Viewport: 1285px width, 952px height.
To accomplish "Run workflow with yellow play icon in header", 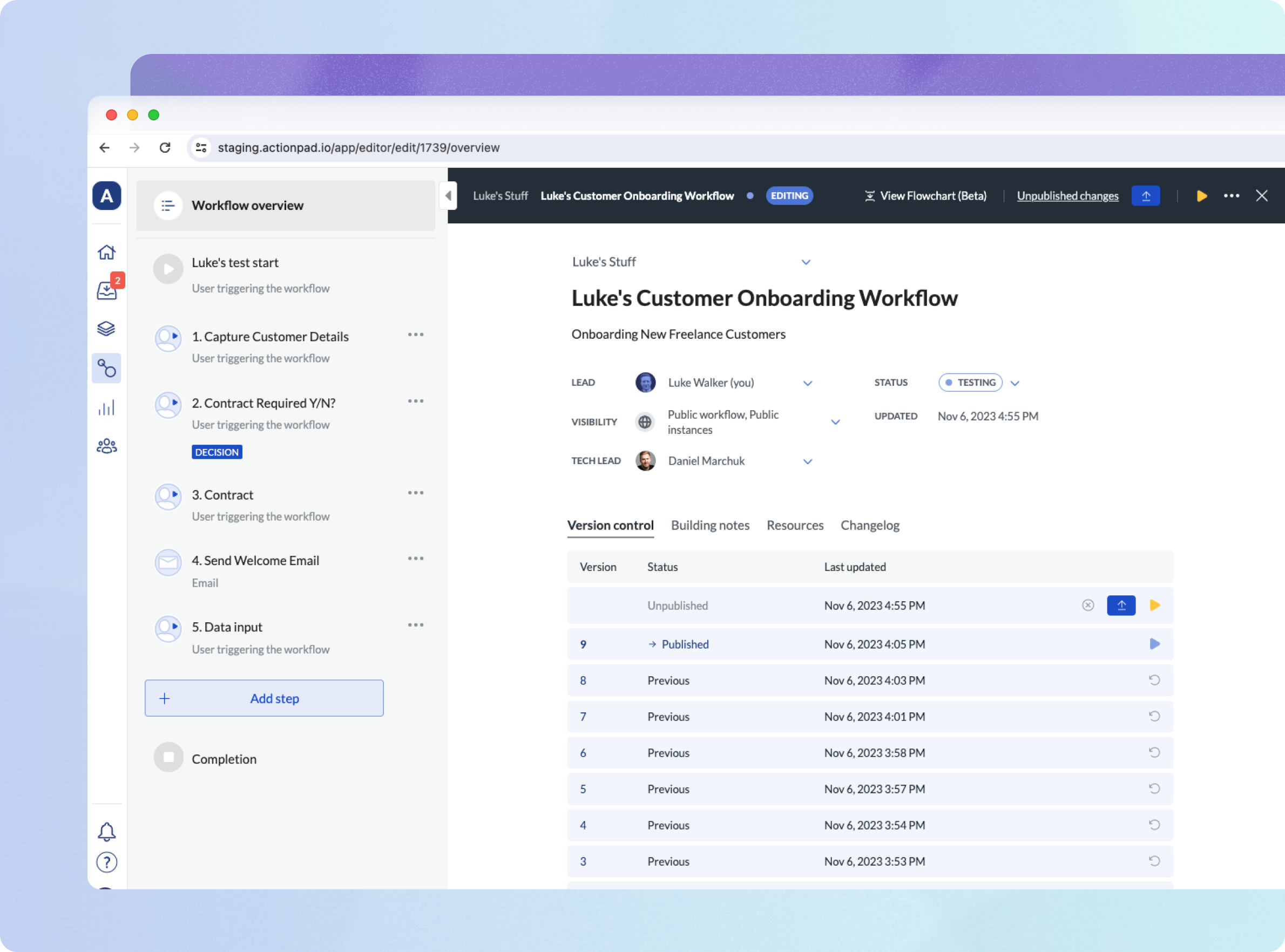I will (x=1202, y=196).
